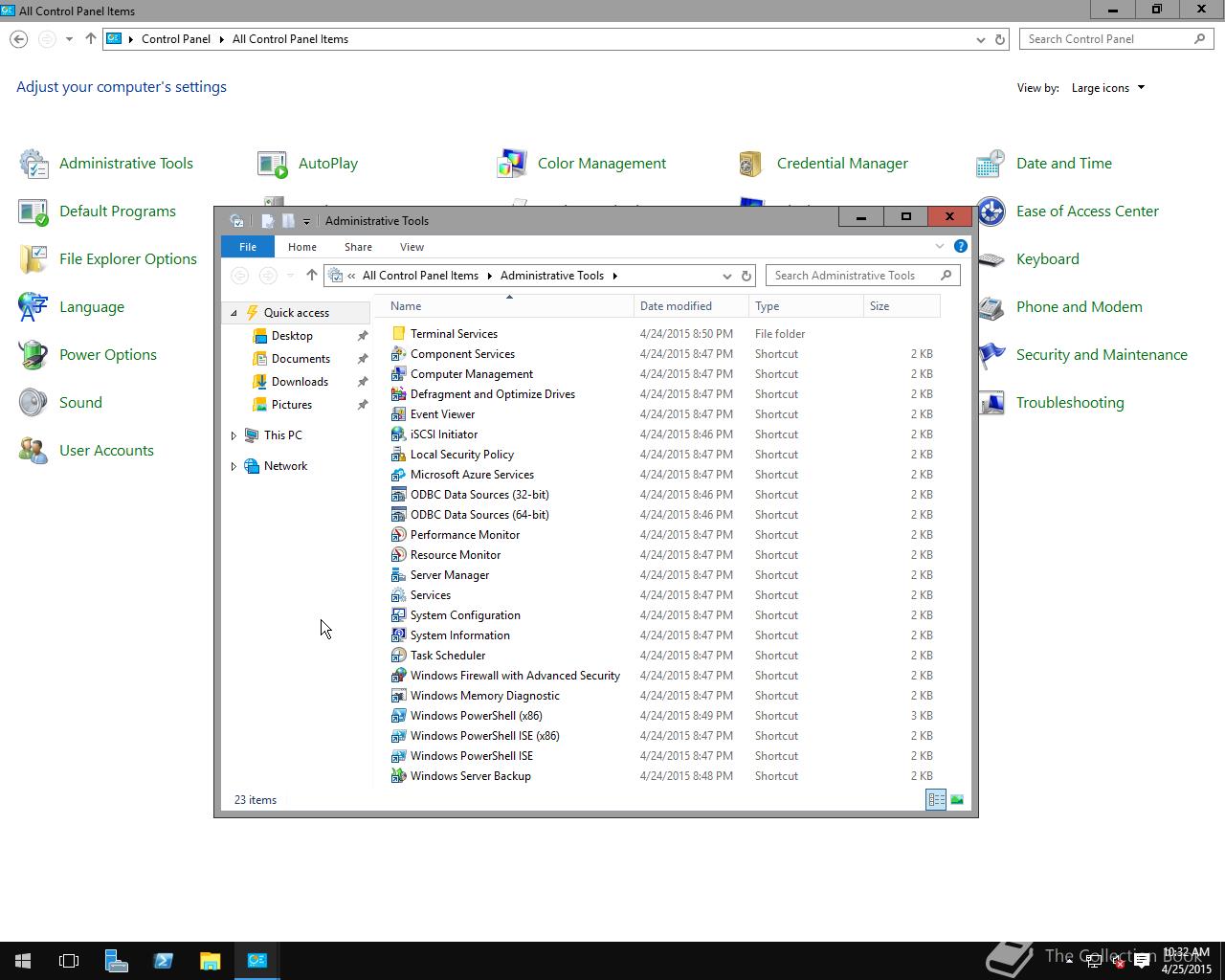
Task: Open the Home ribbon tab
Action: point(302,247)
